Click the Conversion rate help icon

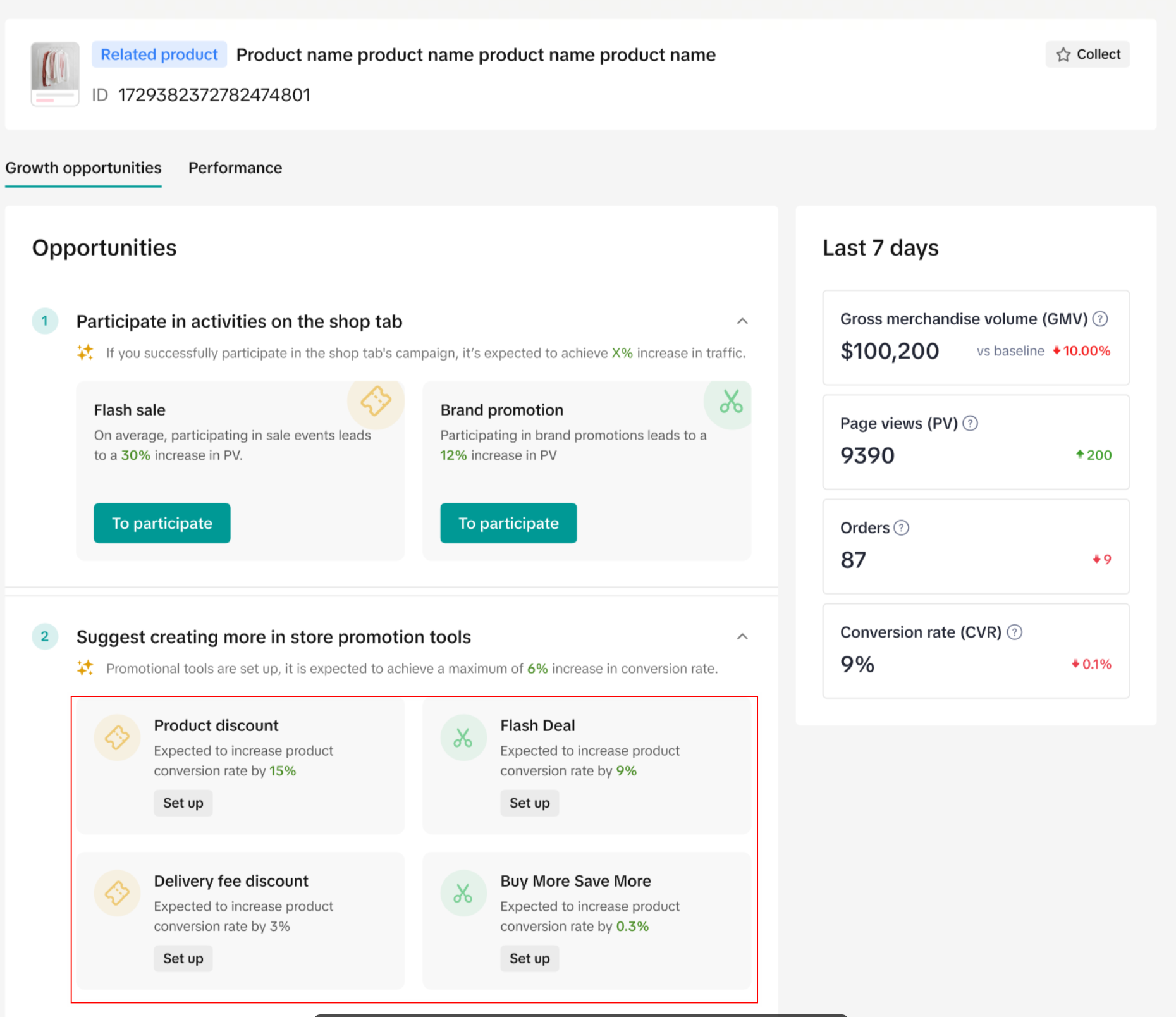tap(1014, 632)
